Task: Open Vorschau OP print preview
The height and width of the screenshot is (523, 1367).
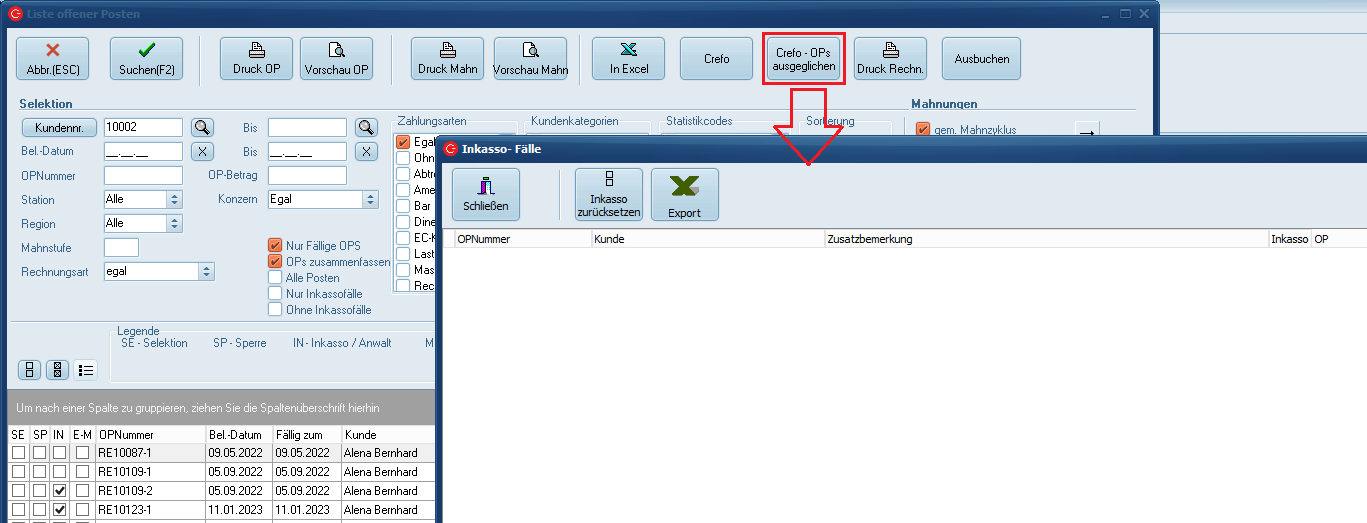Action: click(x=337, y=59)
